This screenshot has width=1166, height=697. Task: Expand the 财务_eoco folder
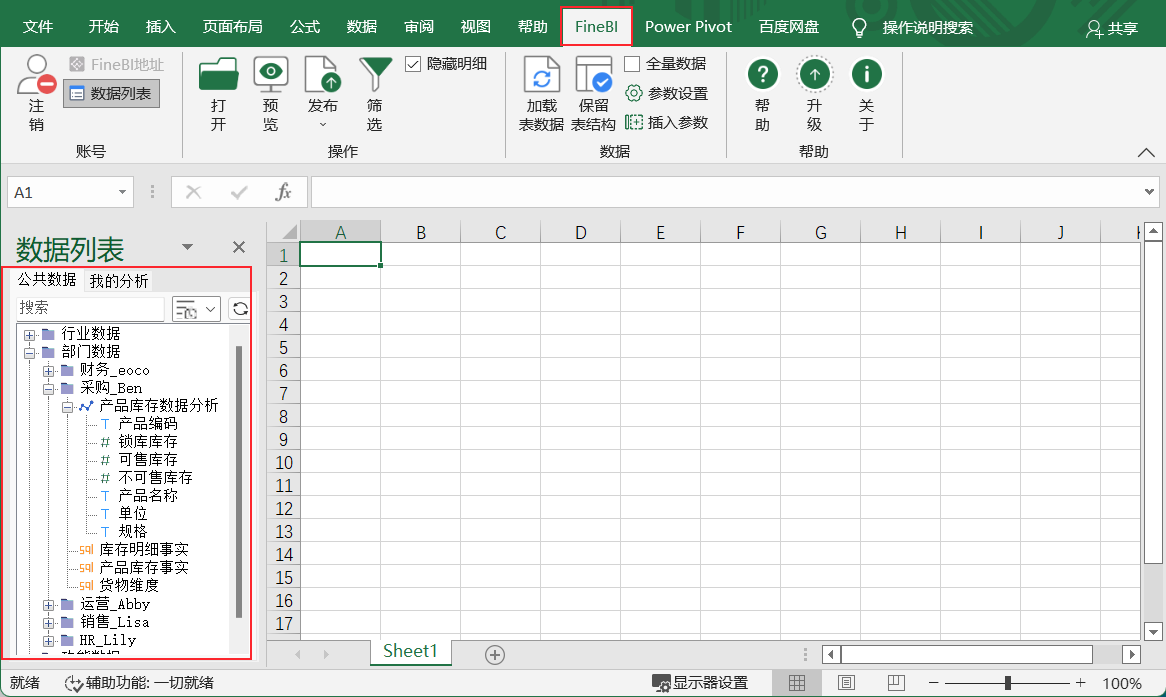point(48,370)
